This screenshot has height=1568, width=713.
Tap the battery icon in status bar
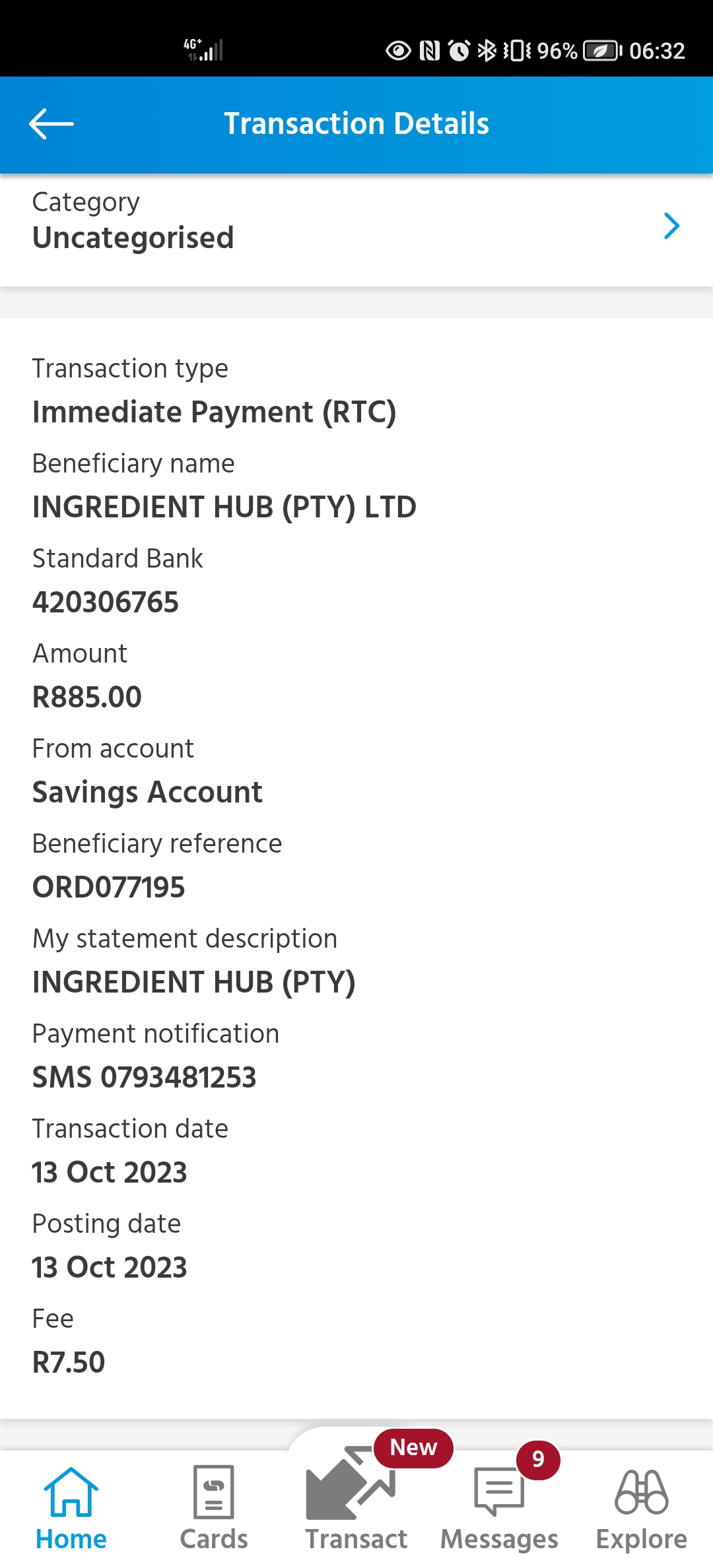603,51
